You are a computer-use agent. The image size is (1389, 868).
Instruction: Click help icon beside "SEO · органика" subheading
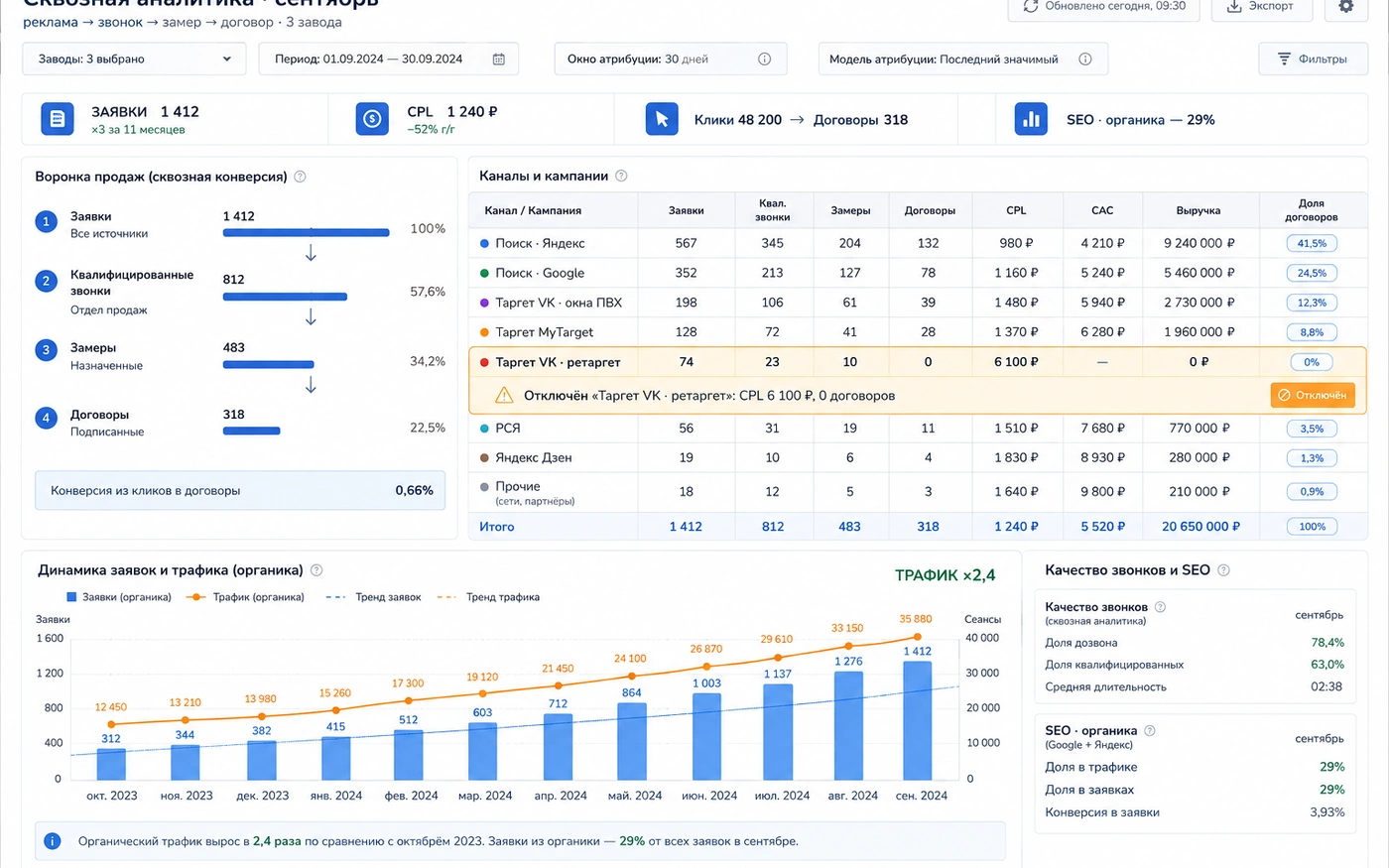1150,731
